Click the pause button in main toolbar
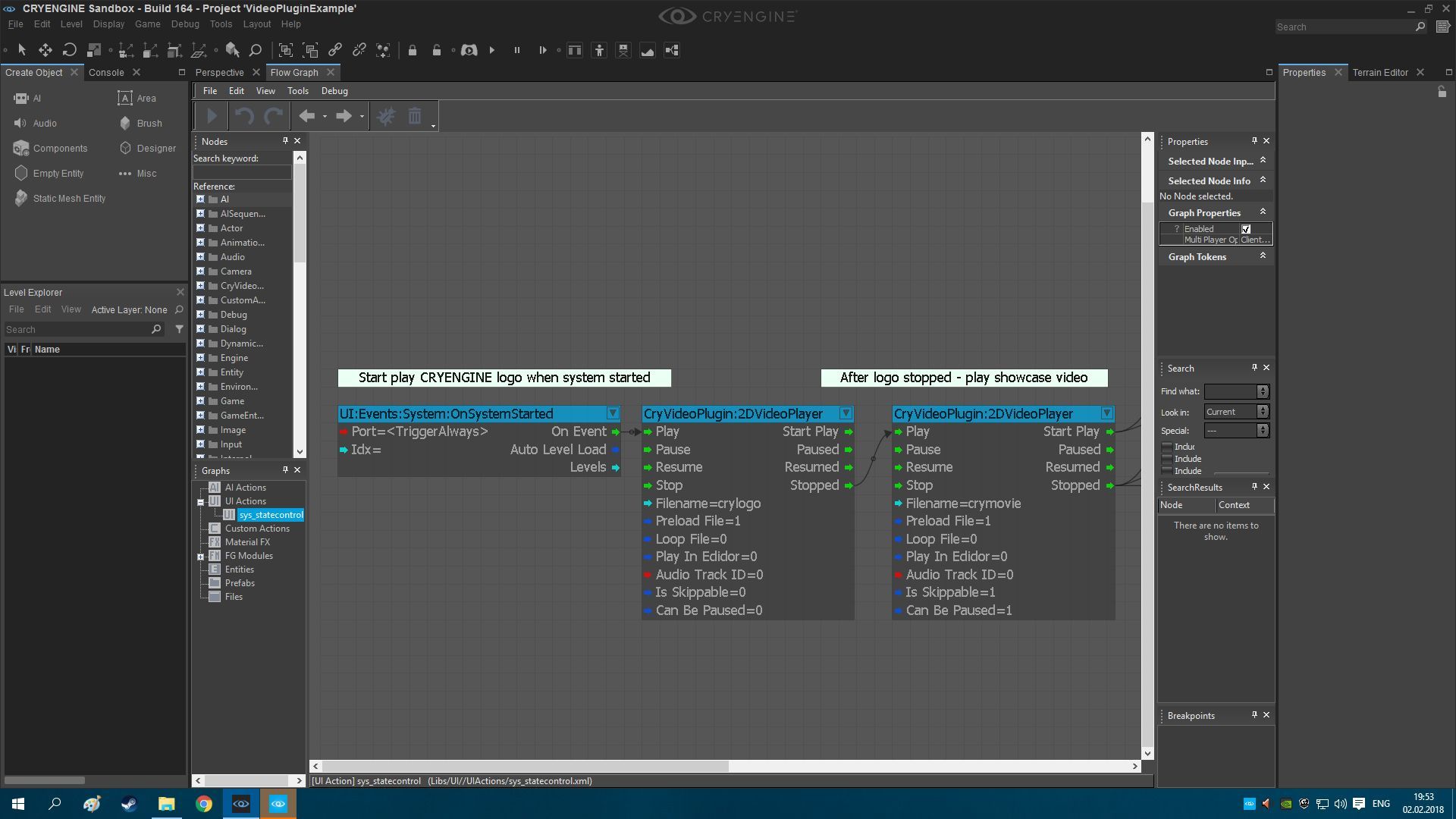Screen dimensions: 1456x819 517,50
